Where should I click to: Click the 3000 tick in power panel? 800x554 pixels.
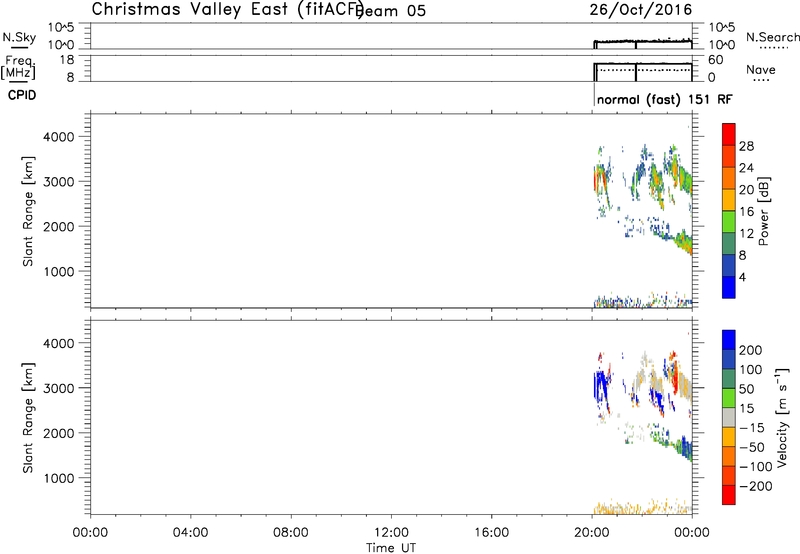tap(59, 182)
